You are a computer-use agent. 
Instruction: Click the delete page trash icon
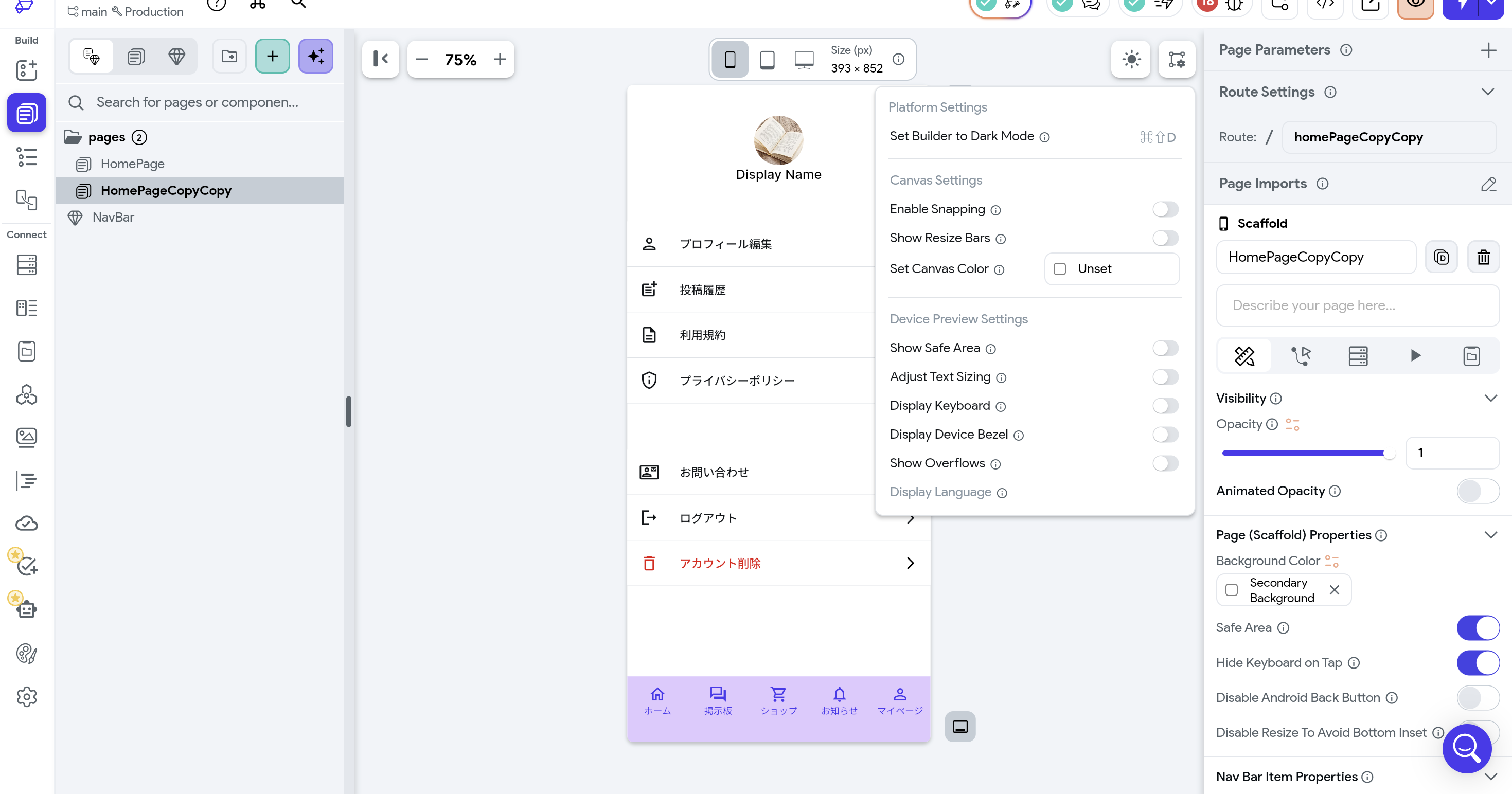point(1483,257)
